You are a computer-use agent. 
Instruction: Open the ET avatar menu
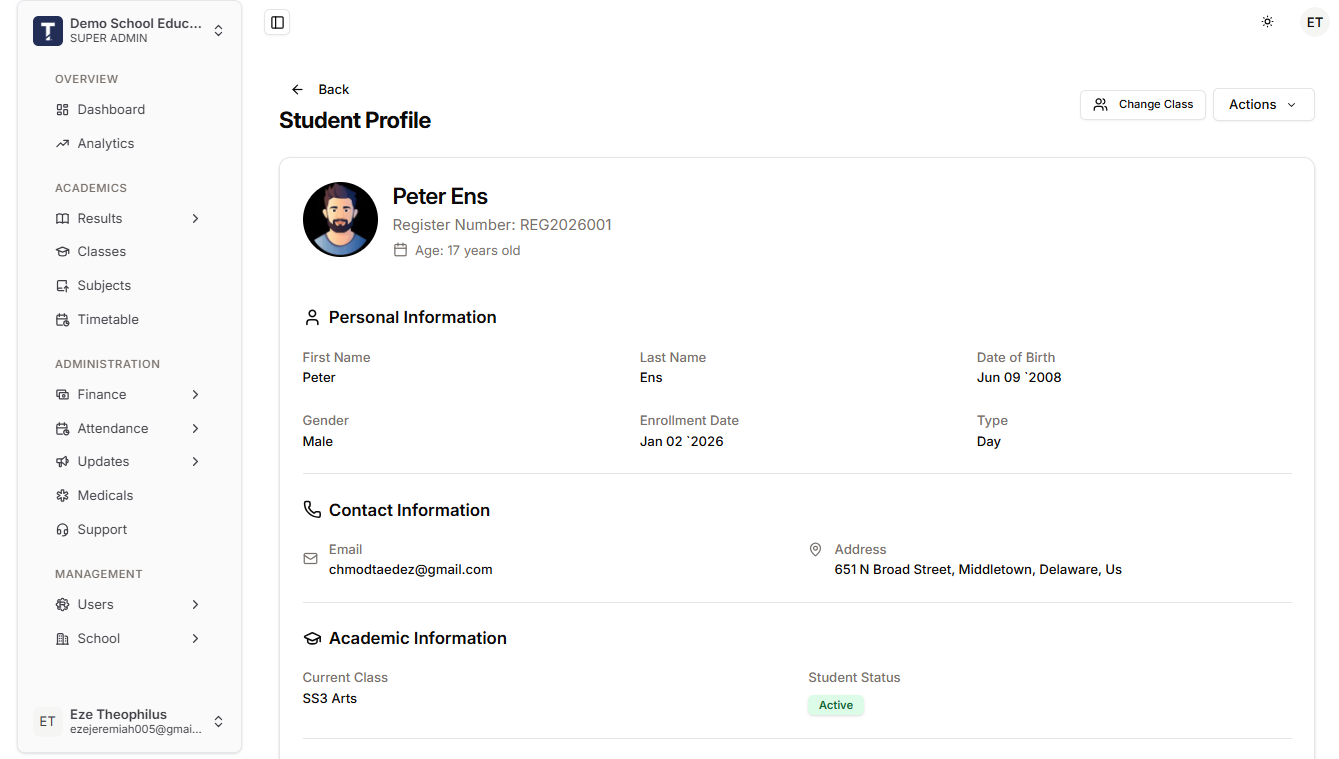point(1314,22)
